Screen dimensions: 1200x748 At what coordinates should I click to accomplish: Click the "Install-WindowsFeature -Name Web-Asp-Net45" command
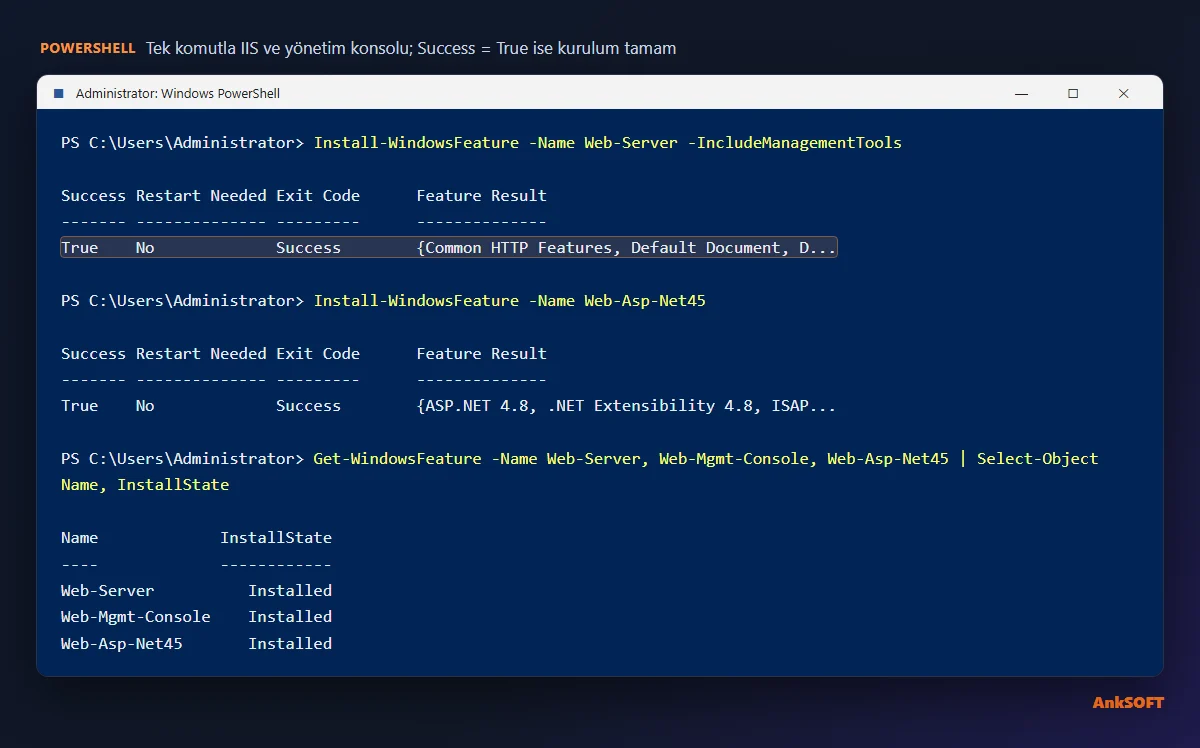click(510, 301)
